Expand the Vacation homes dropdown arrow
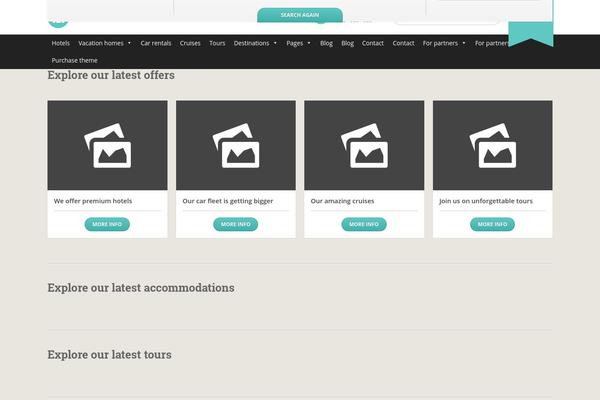Image resolution: width=600 pixels, height=400 pixels. [x=129, y=43]
